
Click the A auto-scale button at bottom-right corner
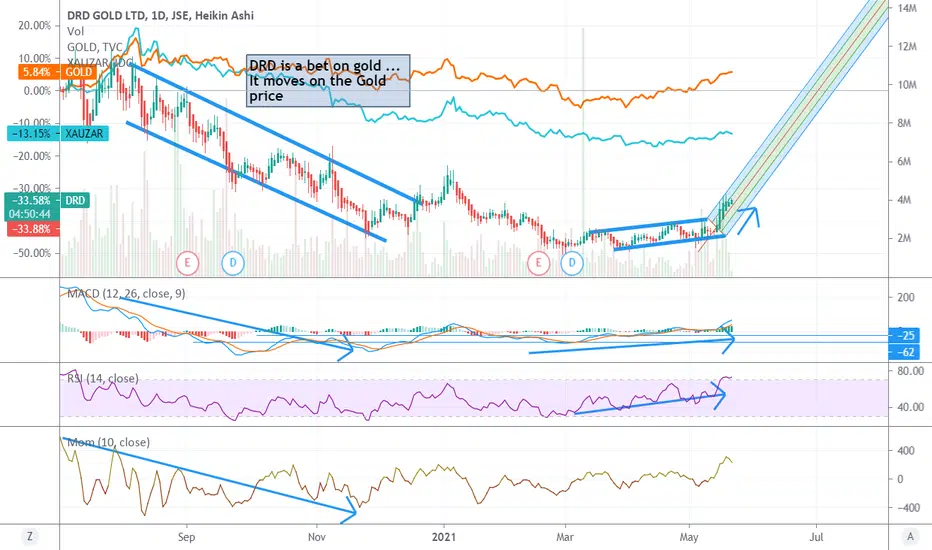pyautogui.click(x=909, y=537)
